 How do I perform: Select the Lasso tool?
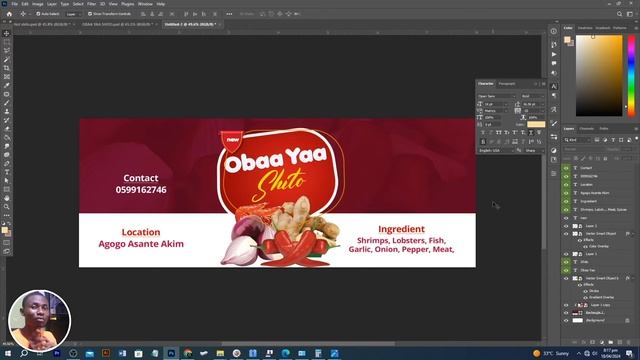(6, 51)
